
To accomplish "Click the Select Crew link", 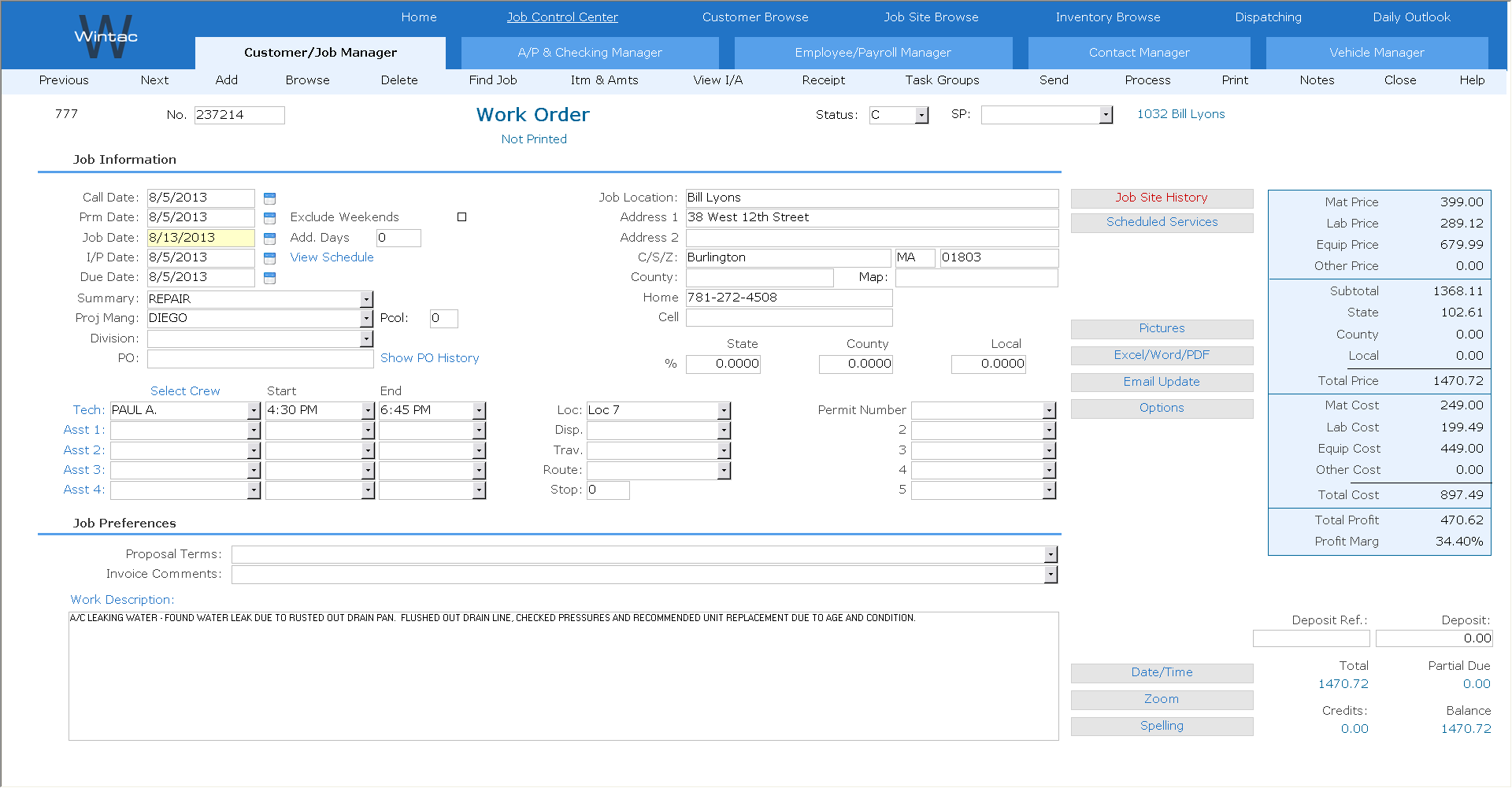I will [185, 391].
